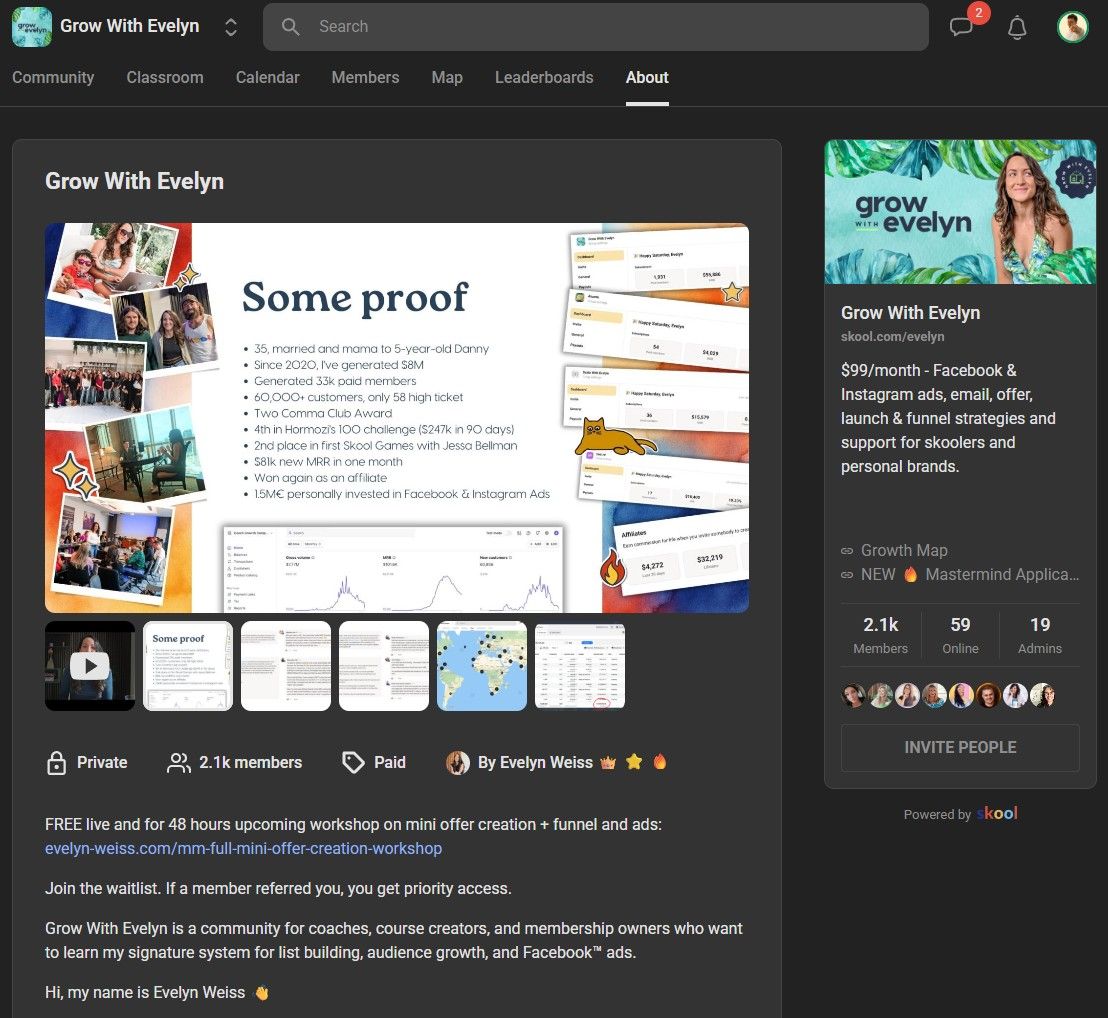Screen dimensions: 1108x1018
Task: Click the 2.1k members label under gallery
Action: 250,763
